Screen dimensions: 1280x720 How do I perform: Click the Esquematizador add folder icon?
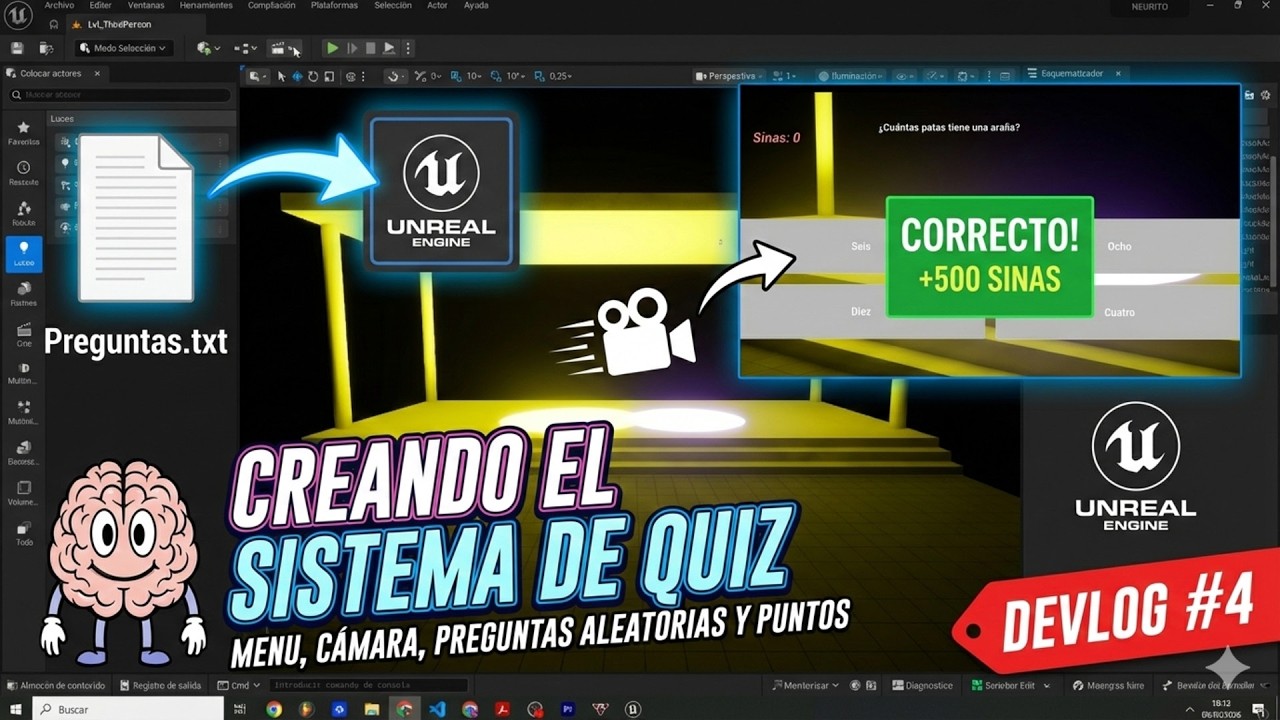pos(1249,94)
